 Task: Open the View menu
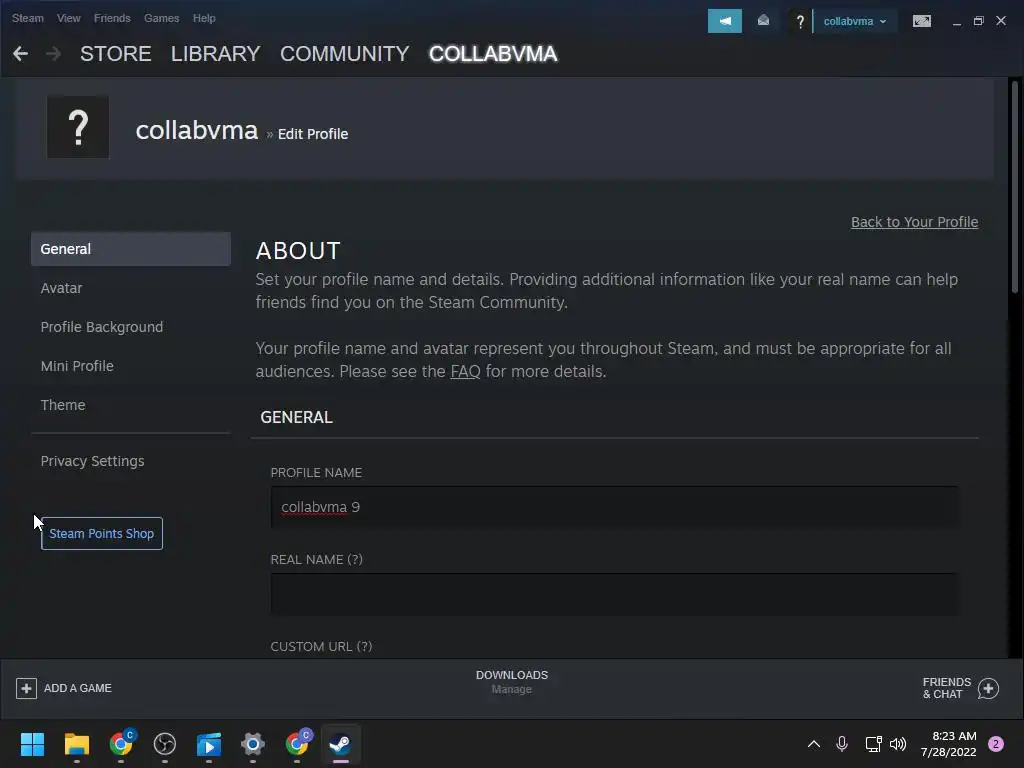click(x=69, y=18)
